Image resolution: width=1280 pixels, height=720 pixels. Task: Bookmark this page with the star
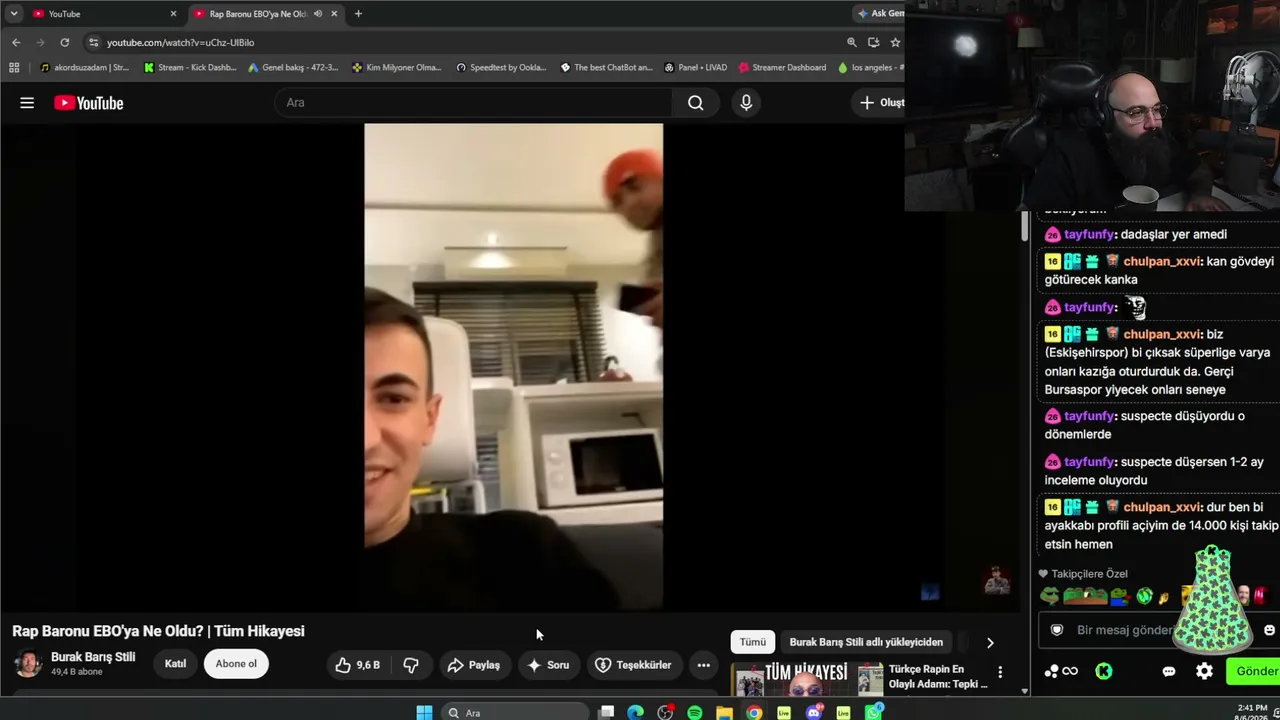[x=895, y=43]
